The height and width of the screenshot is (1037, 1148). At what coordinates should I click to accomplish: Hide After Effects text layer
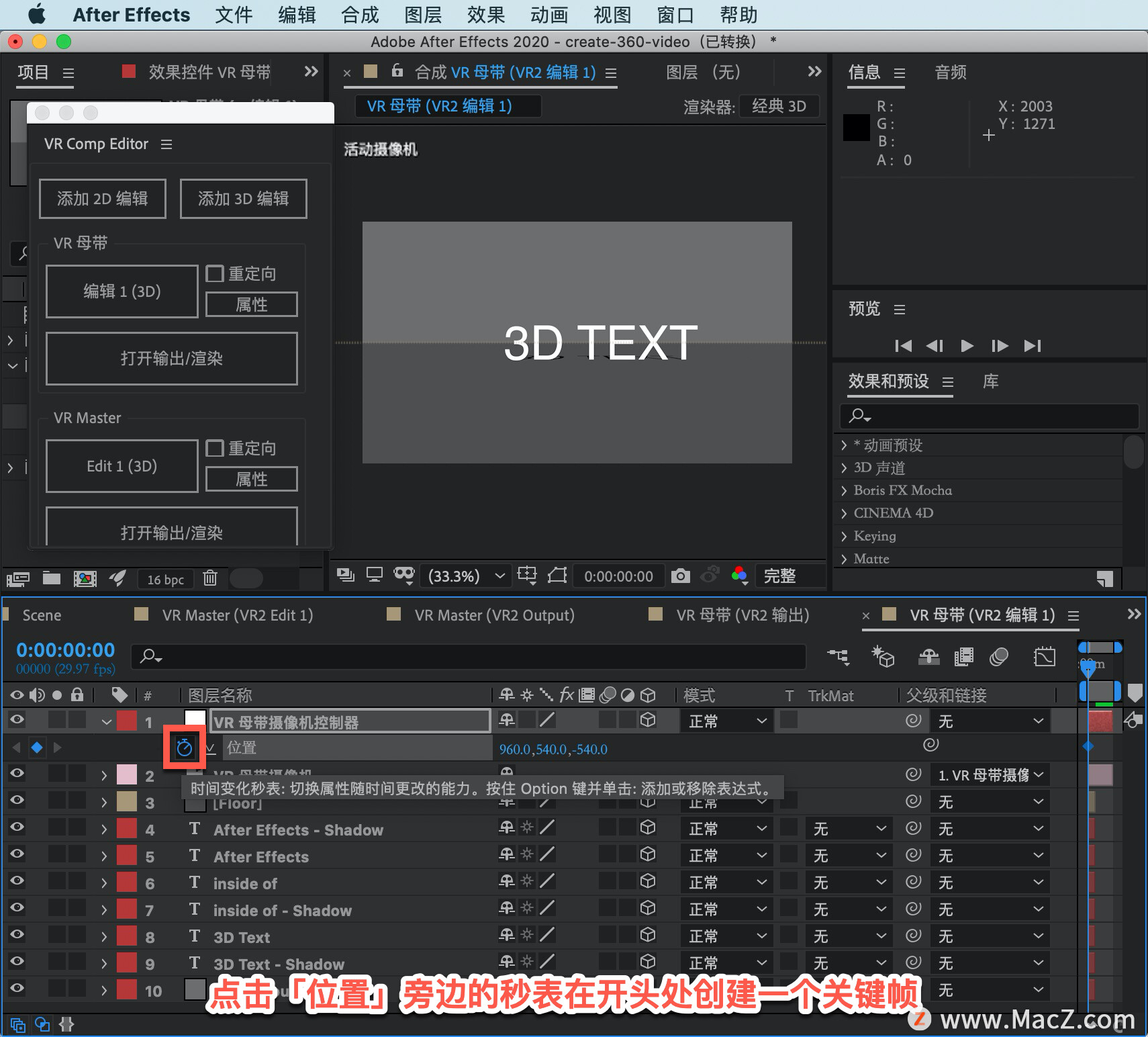[x=17, y=854]
